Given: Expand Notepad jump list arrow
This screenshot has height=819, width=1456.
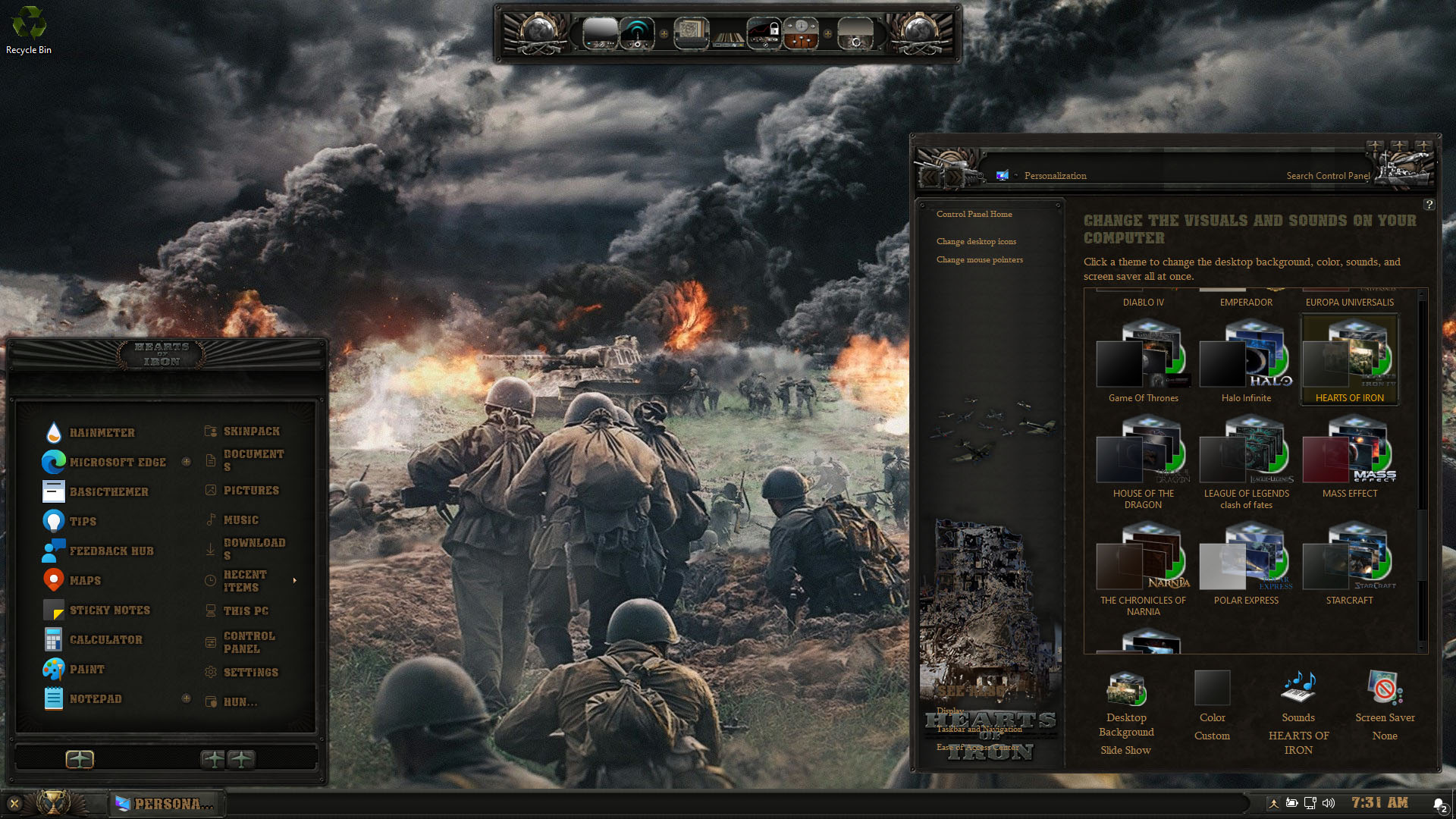Looking at the screenshot, I should tap(186, 698).
